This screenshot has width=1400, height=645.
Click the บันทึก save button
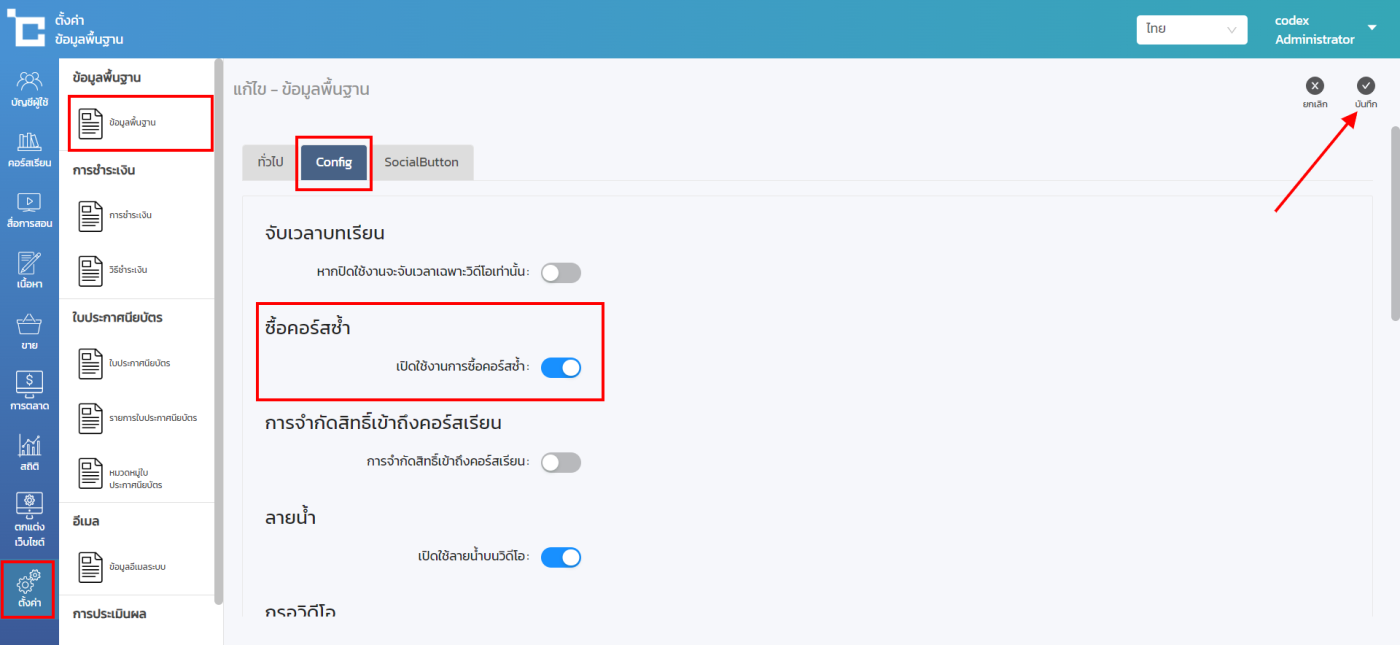pyautogui.click(x=1366, y=92)
